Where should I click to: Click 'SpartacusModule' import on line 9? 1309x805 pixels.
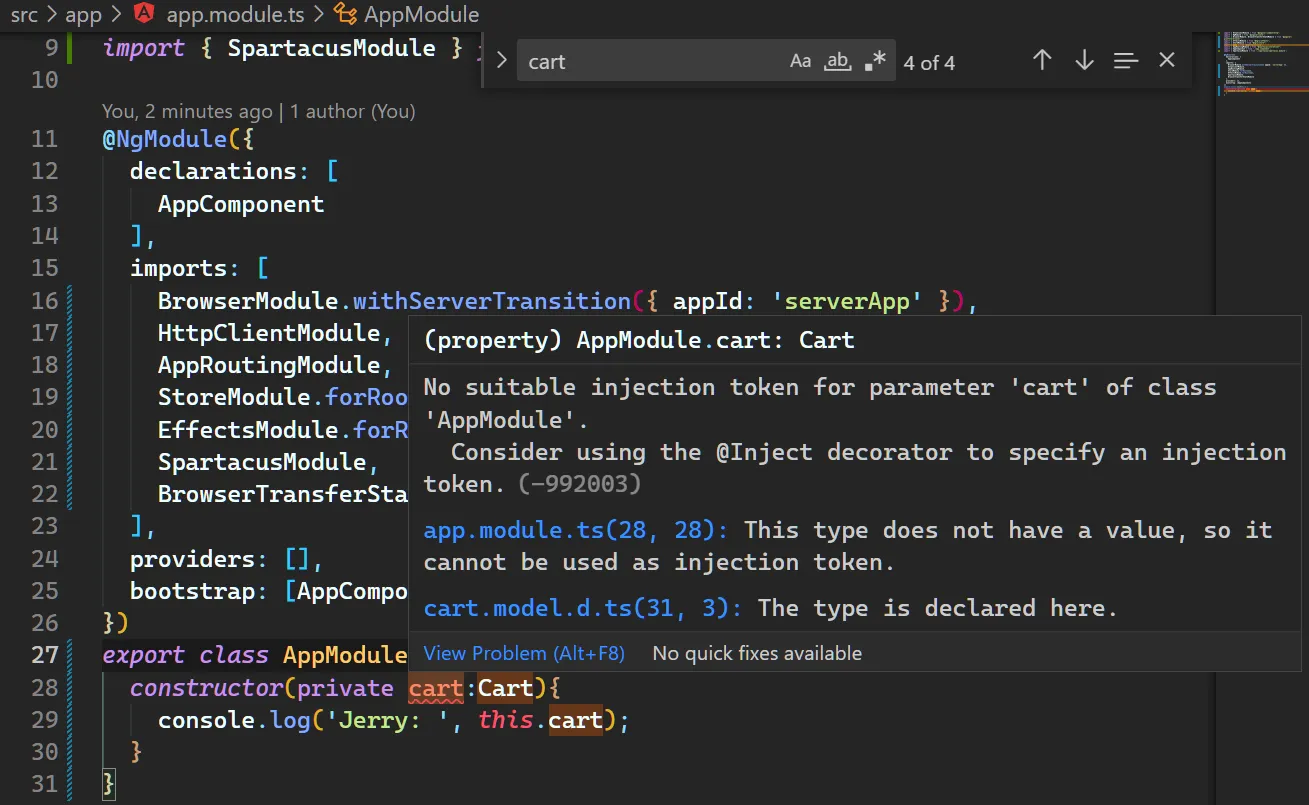331,48
